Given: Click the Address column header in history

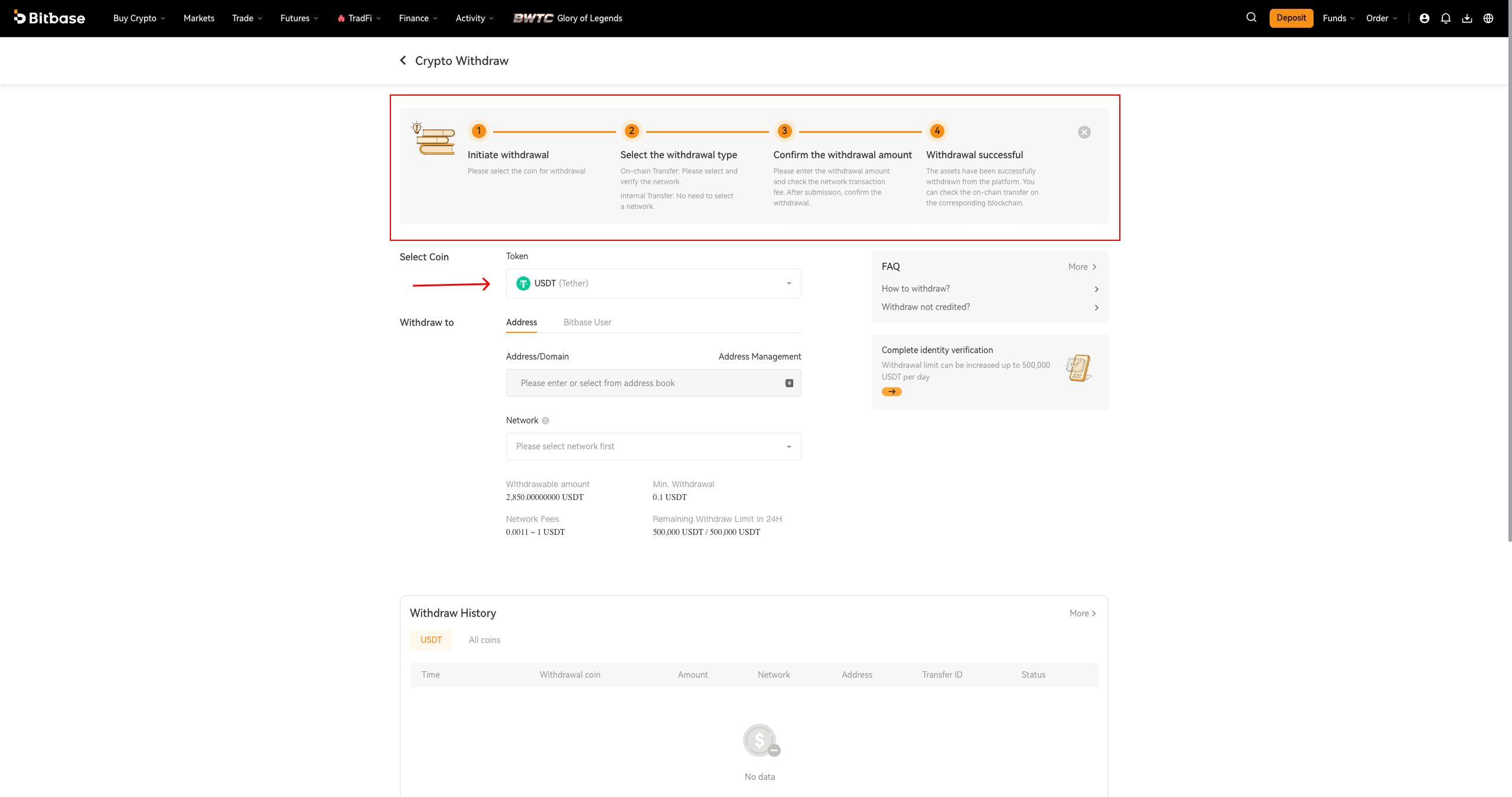Looking at the screenshot, I should pyautogui.click(x=856, y=675).
